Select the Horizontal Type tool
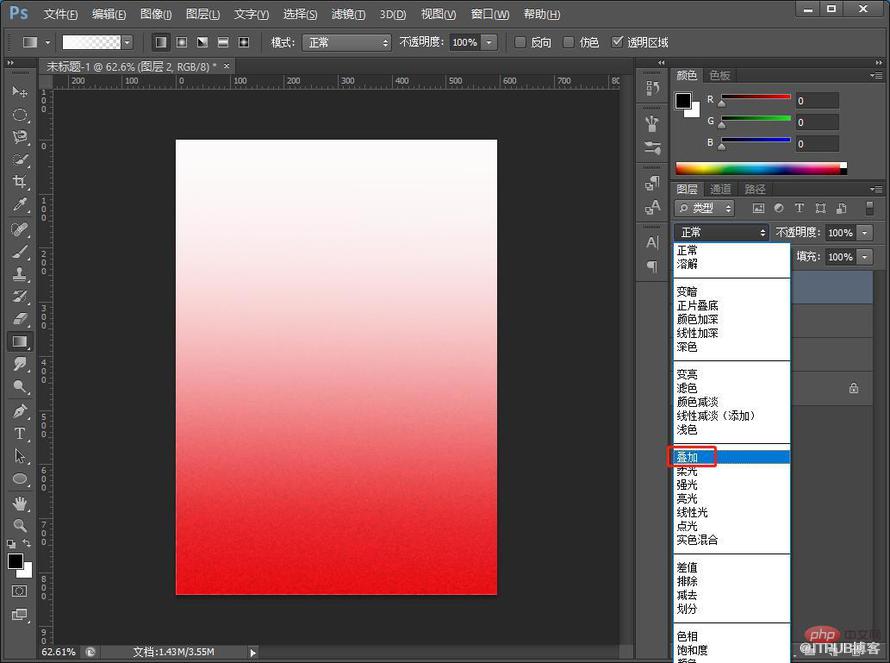The image size is (890, 663). tap(20, 434)
